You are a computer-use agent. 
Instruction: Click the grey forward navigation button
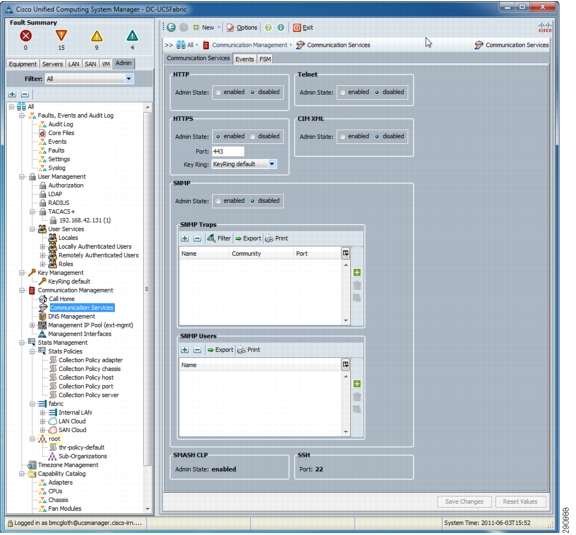pyautogui.click(x=184, y=27)
